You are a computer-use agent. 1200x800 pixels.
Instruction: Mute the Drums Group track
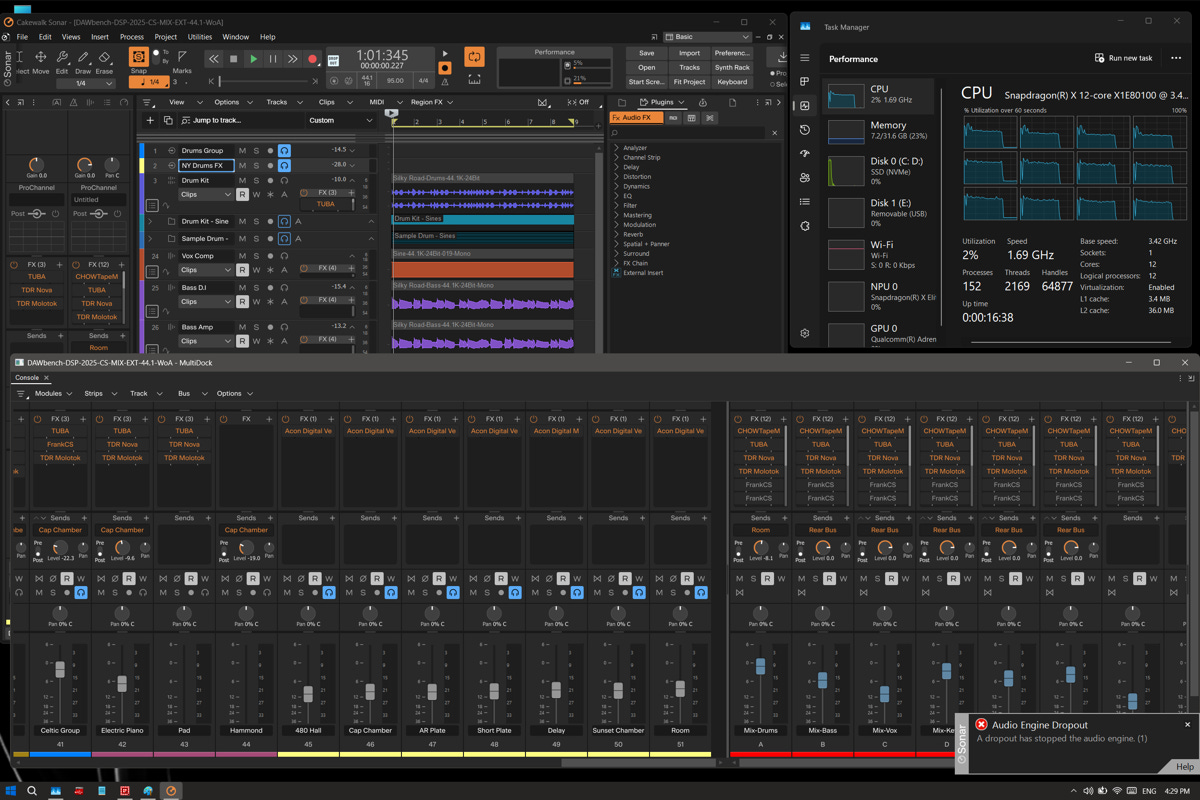pyautogui.click(x=242, y=151)
